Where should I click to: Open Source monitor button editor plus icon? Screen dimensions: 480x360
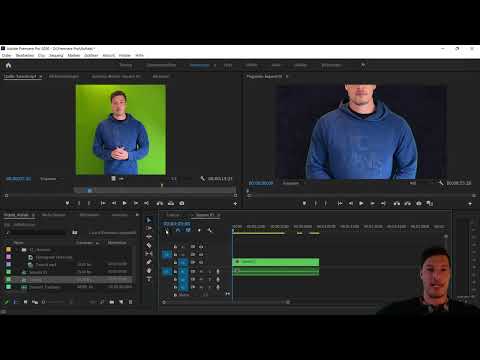[x=235, y=203]
